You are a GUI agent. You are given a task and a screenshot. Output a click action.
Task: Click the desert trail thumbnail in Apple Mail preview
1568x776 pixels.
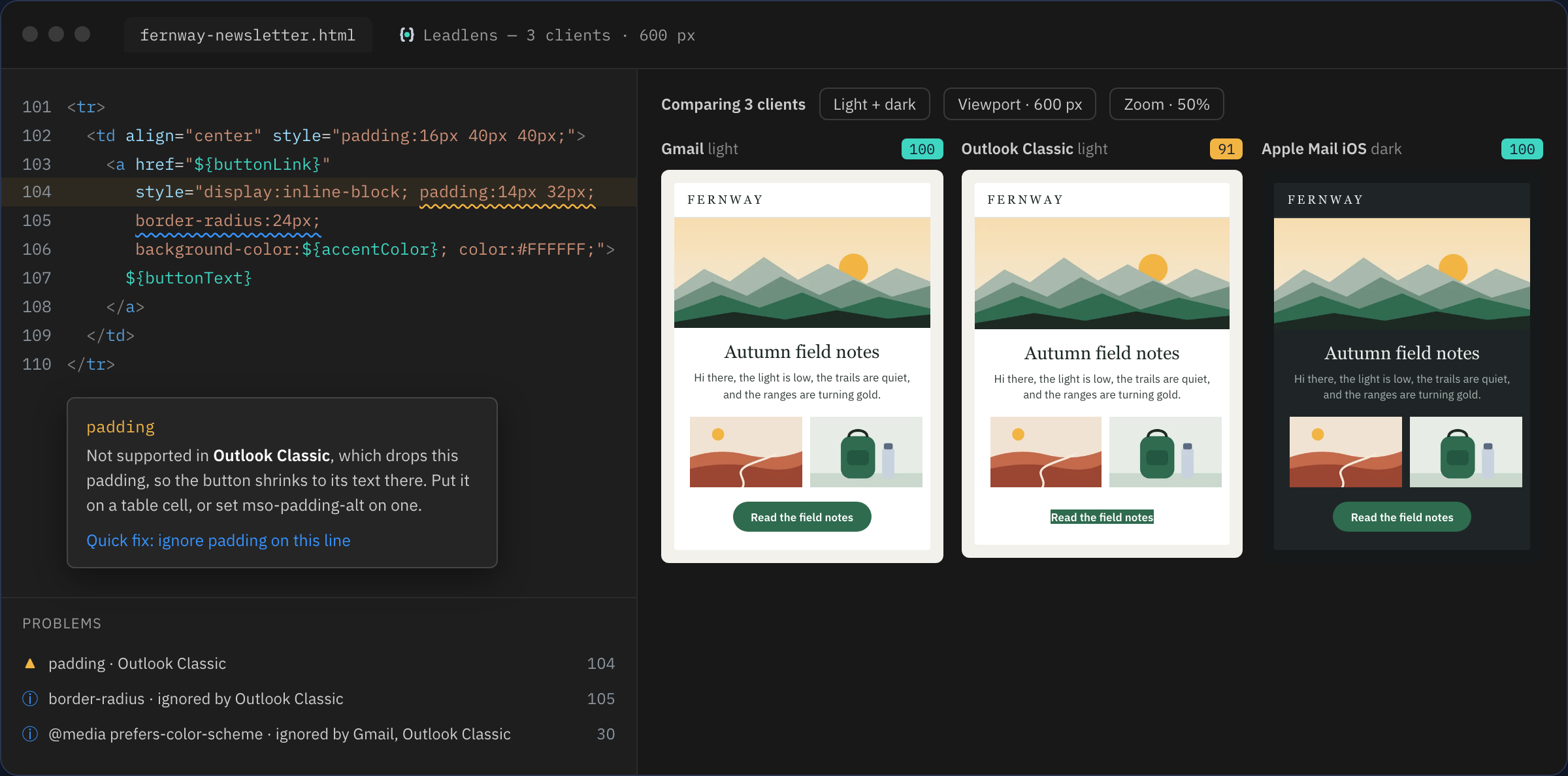[1345, 452]
